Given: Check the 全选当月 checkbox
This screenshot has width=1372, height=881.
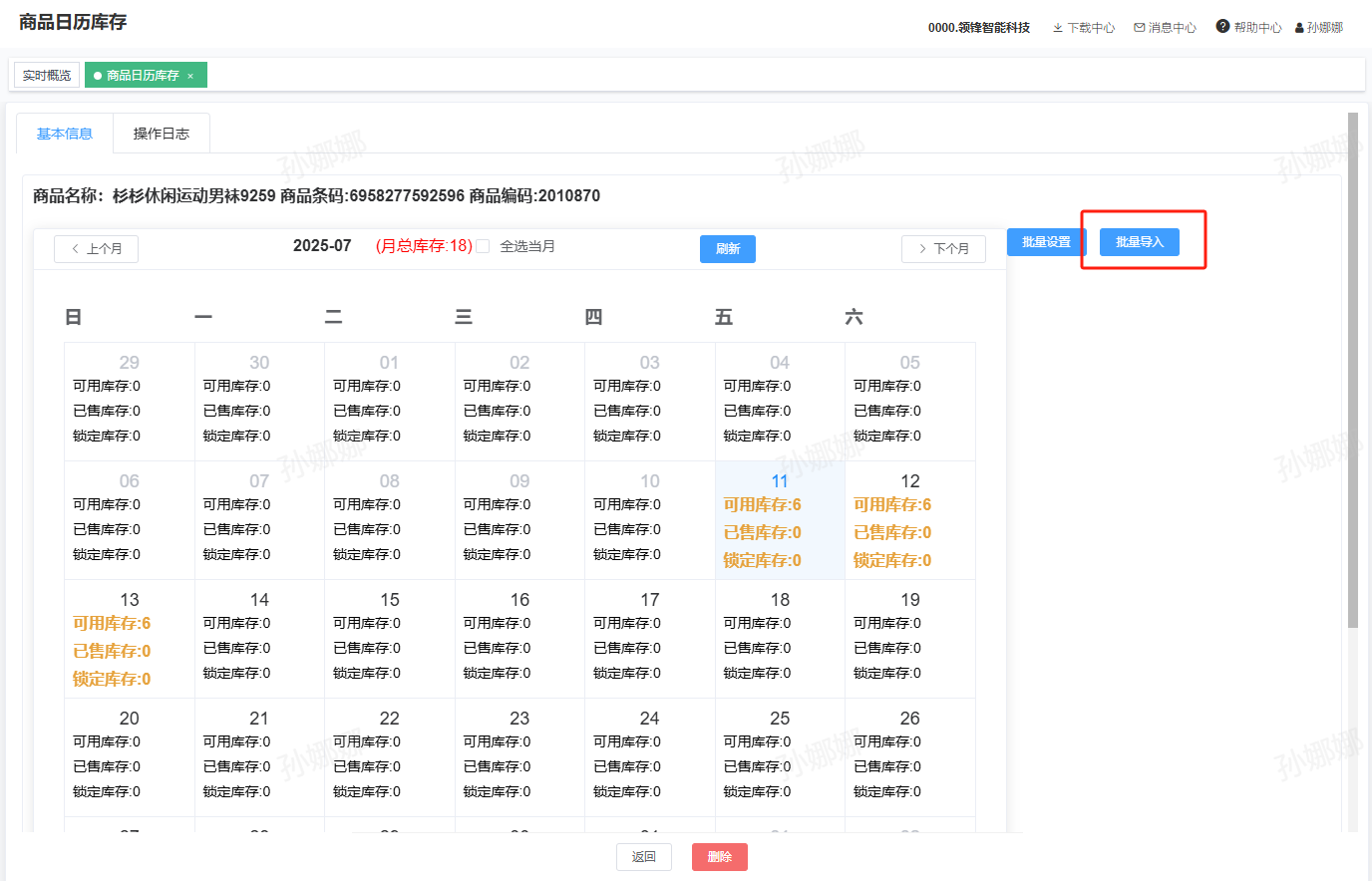Looking at the screenshot, I should pos(483,246).
